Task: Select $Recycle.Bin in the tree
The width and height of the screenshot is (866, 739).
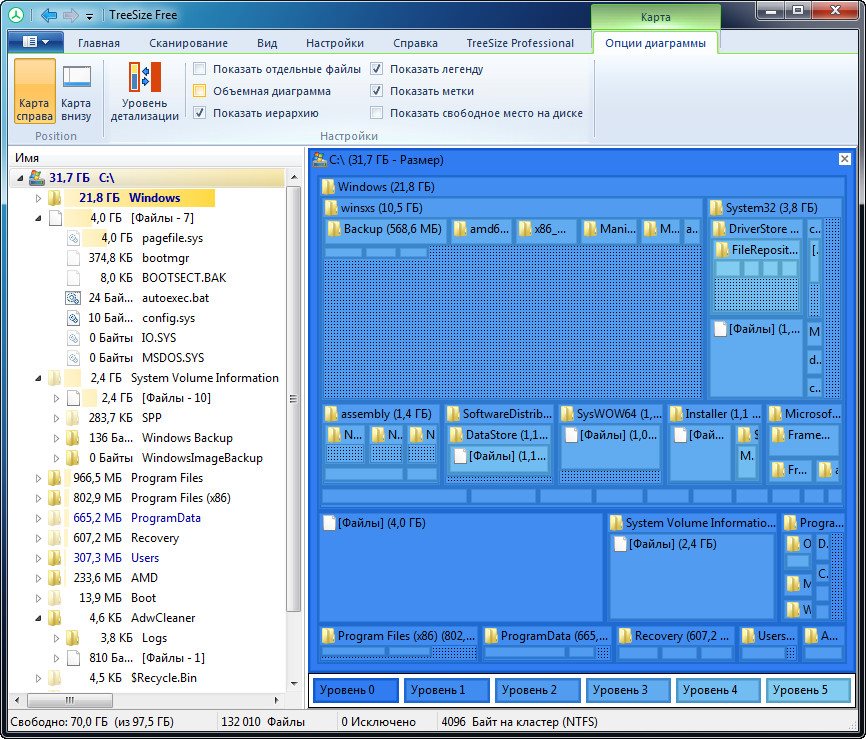Action: pos(163,678)
